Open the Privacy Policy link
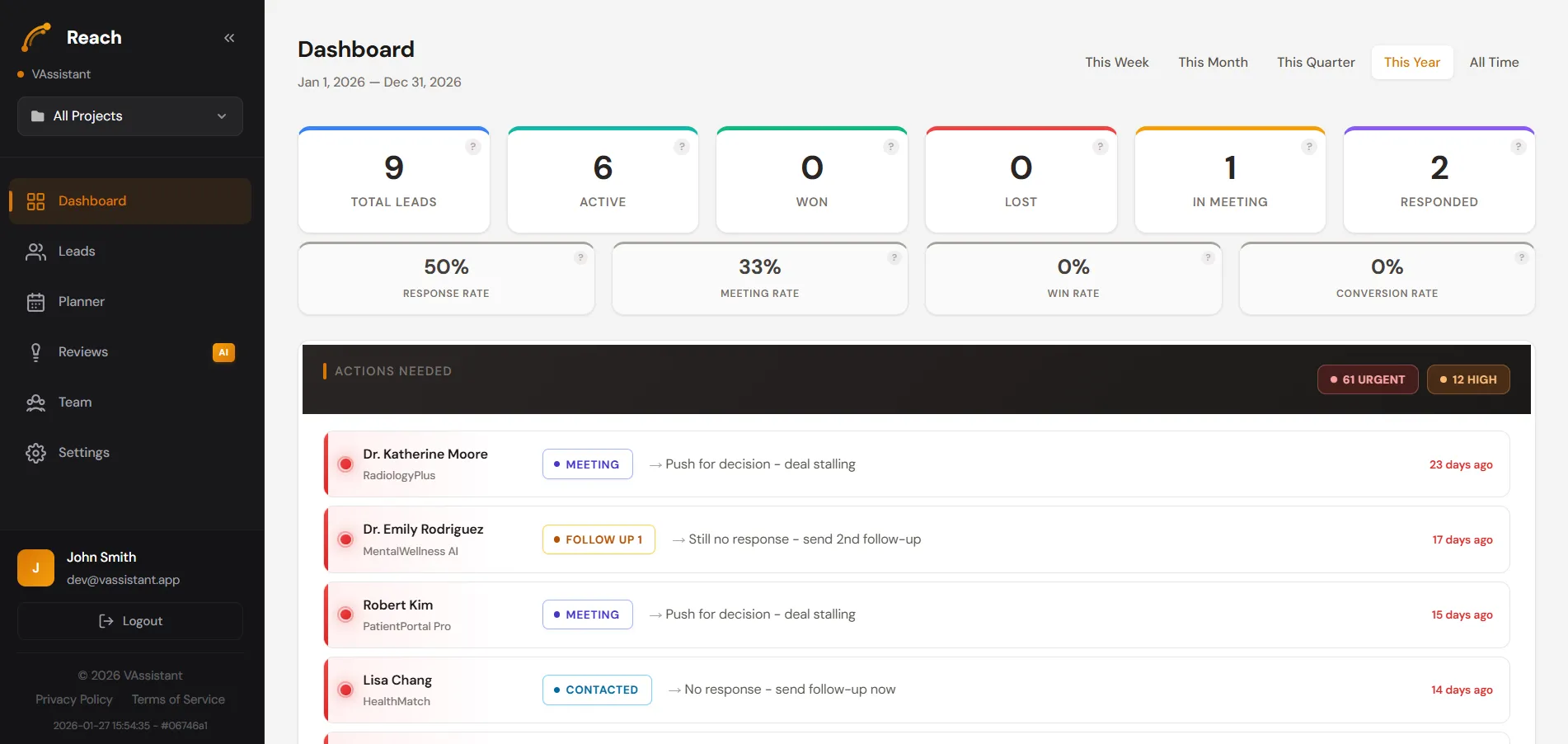The height and width of the screenshot is (744, 1568). coord(73,699)
